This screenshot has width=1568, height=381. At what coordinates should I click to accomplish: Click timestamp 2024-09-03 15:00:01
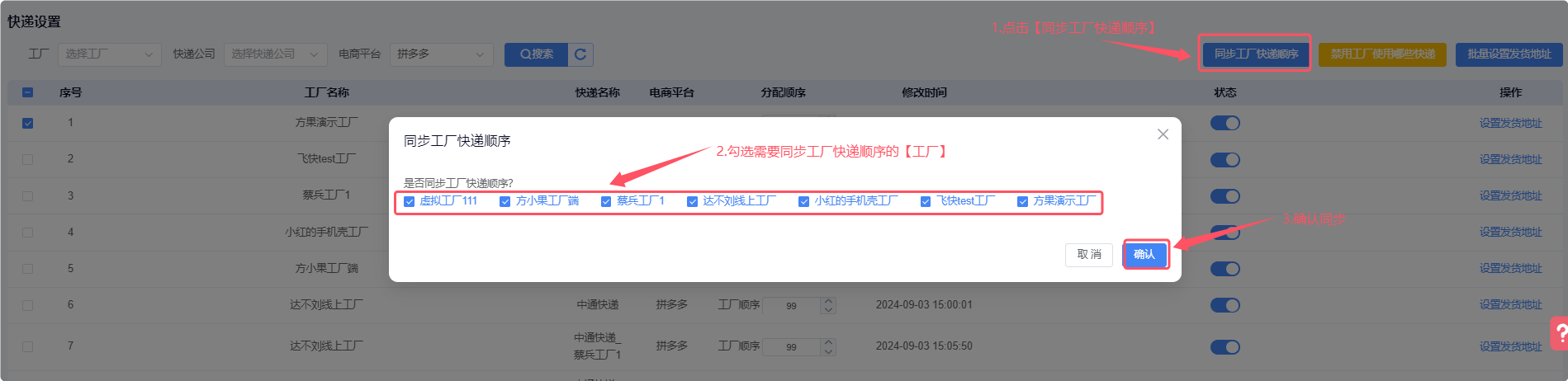pos(924,305)
